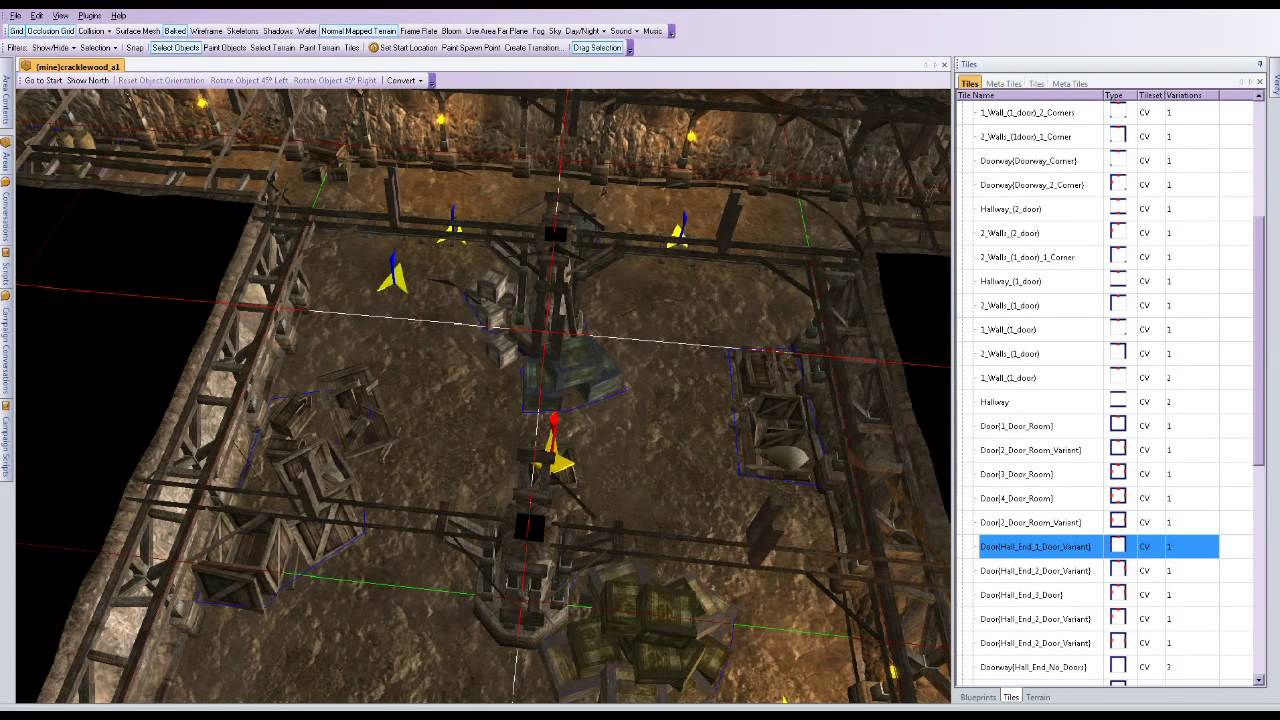The image size is (1280, 720).
Task: Open the Conversations side panel
Action: [x=6, y=216]
